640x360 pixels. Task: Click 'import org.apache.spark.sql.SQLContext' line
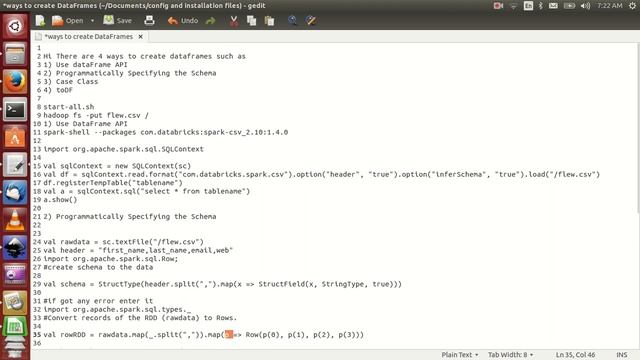tap(123, 149)
